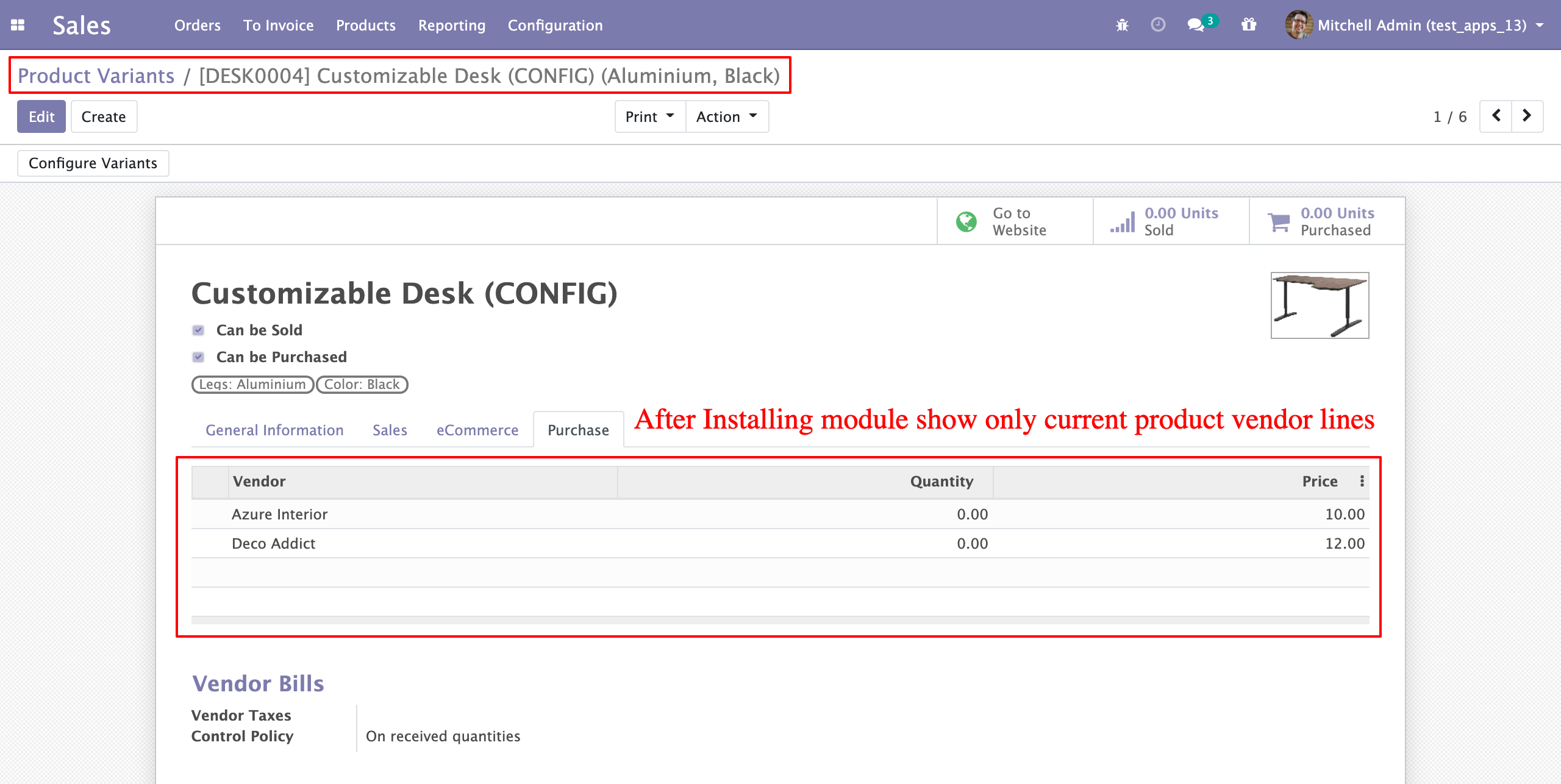This screenshot has height=784, width=1561.
Task: Open the Reporting menu
Action: tap(452, 25)
